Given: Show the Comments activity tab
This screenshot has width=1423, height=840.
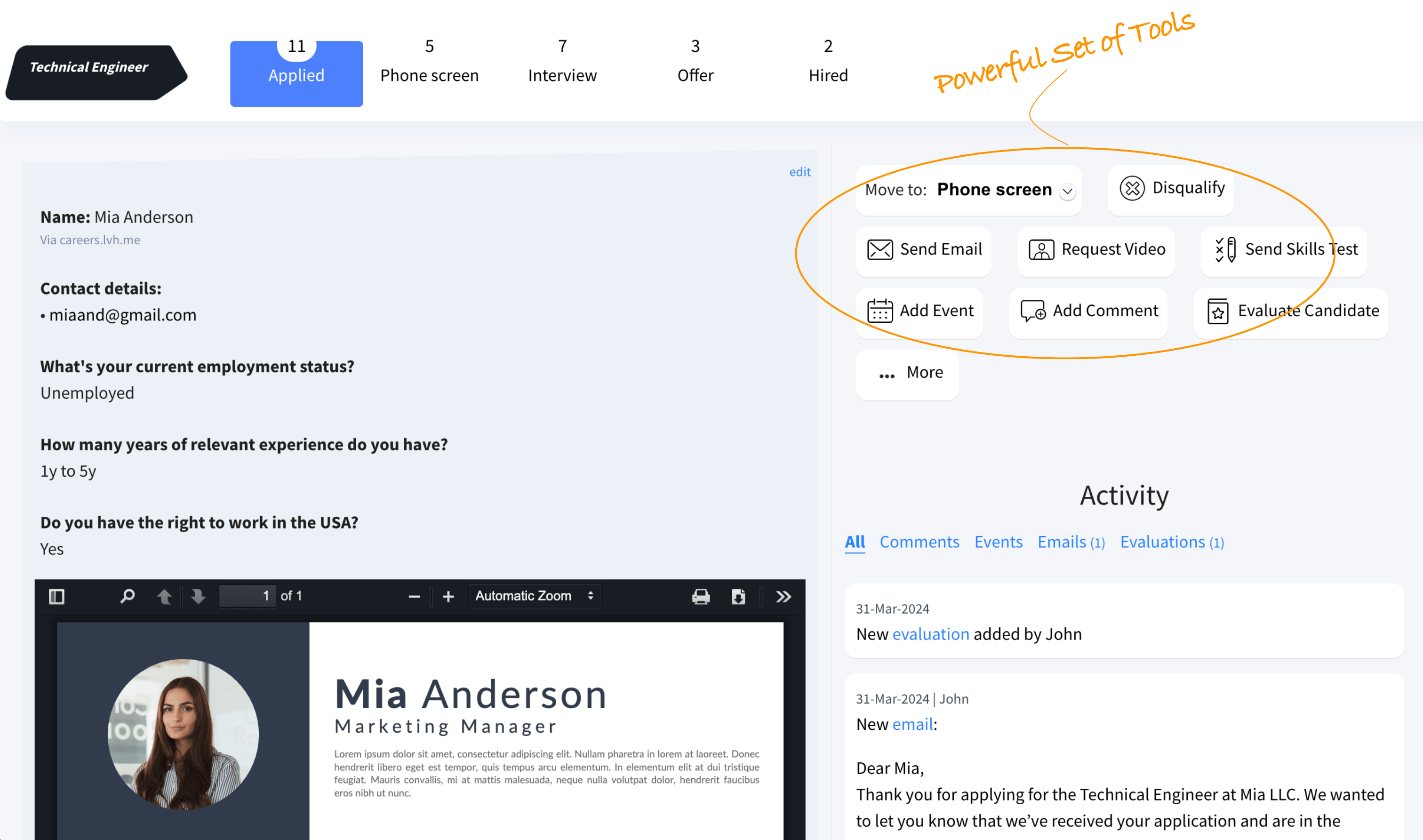Looking at the screenshot, I should point(919,542).
